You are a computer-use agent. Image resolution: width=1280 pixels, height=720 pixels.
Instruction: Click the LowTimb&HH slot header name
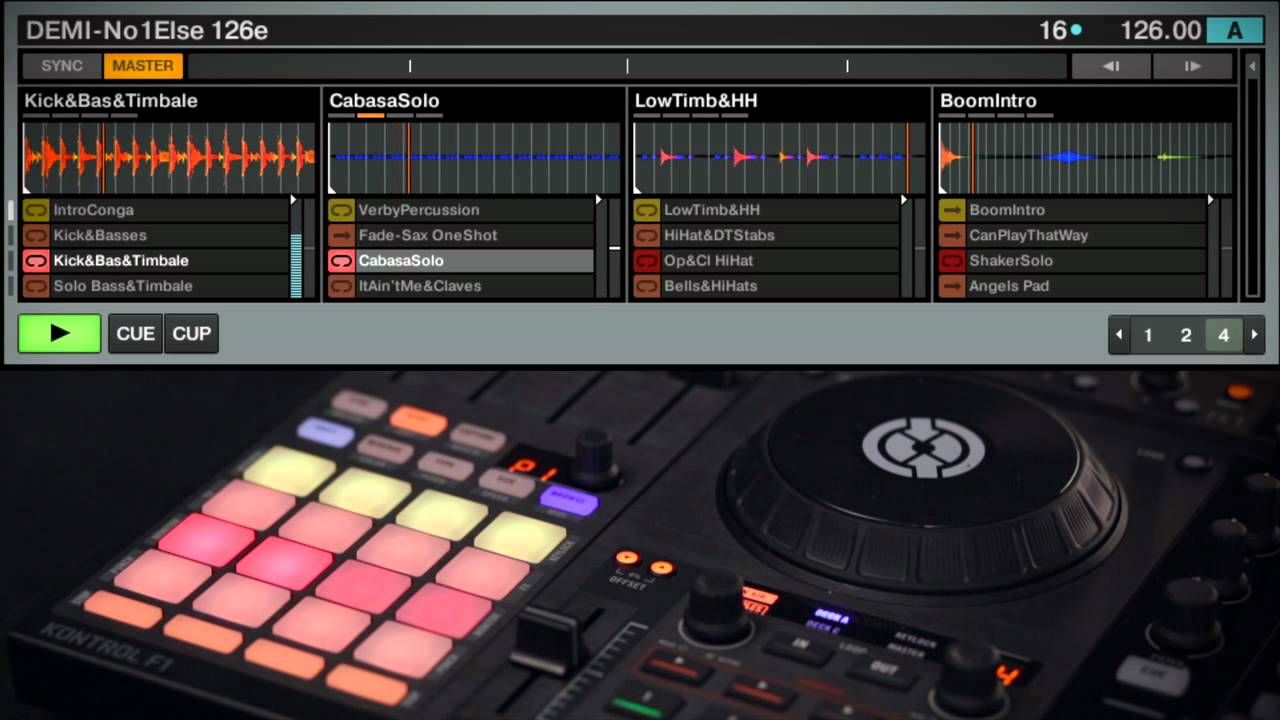pos(696,100)
